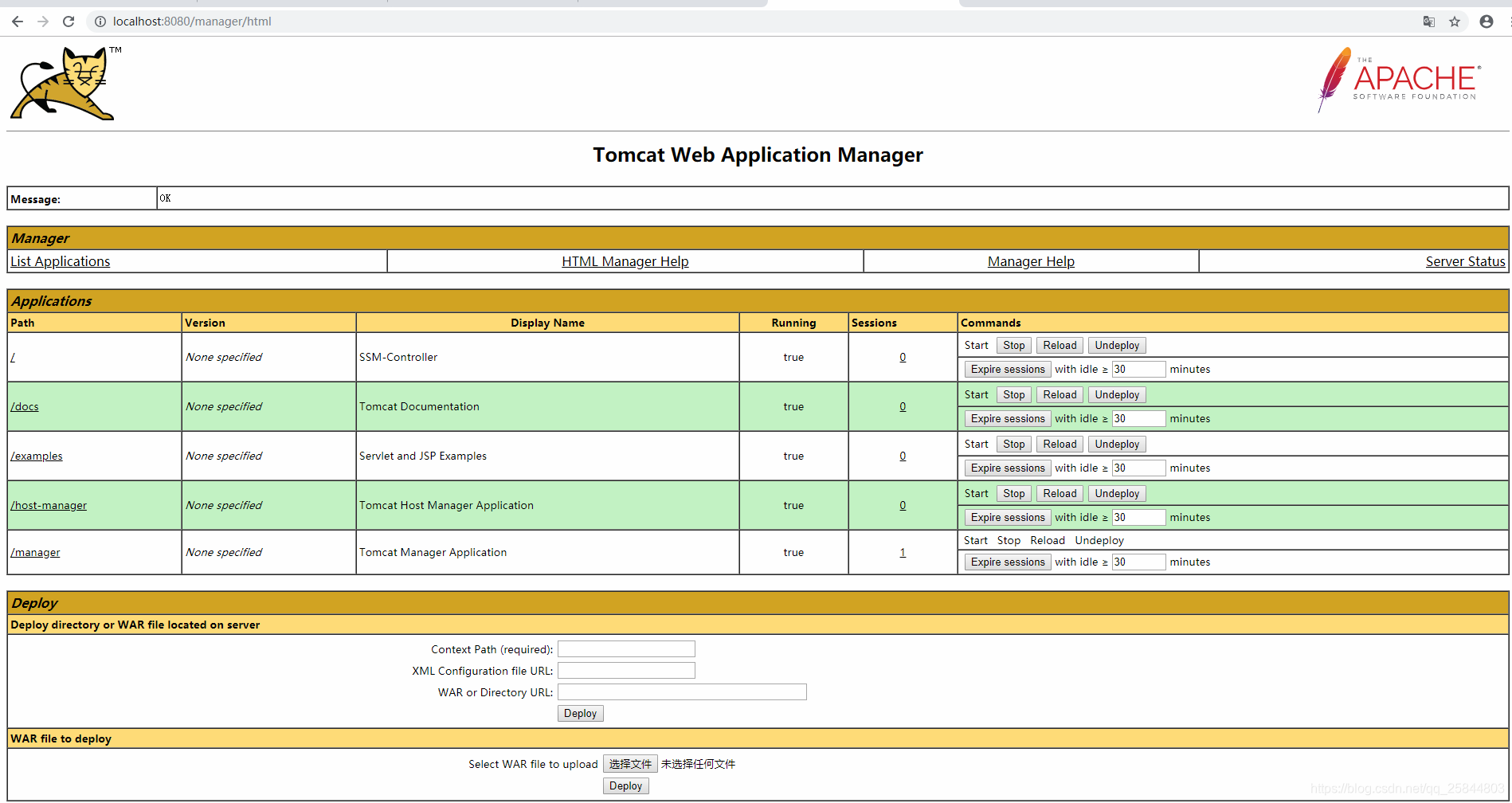Screen dimensions: 1512x803
Task: Expire sessions for /host-manager
Action: (x=1008, y=517)
